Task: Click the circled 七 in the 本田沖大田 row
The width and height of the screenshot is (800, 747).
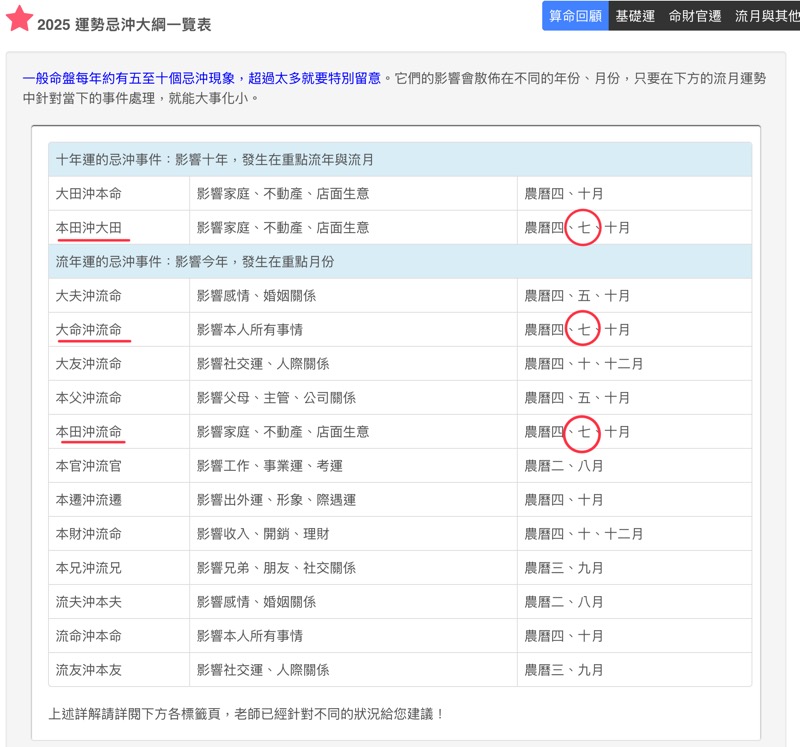Action: [583, 227]
